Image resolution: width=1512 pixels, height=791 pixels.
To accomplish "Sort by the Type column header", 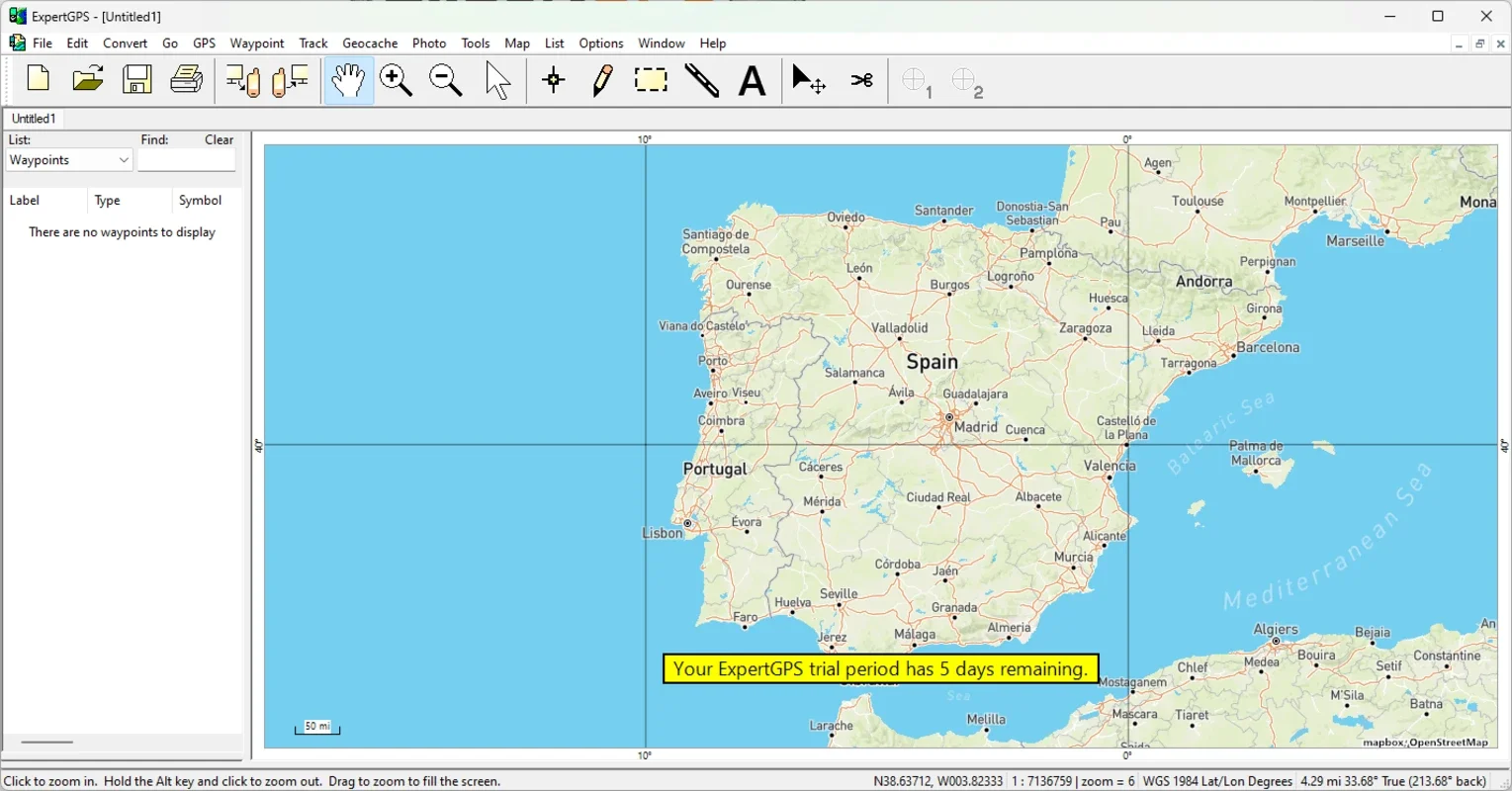I will (129, 201).
